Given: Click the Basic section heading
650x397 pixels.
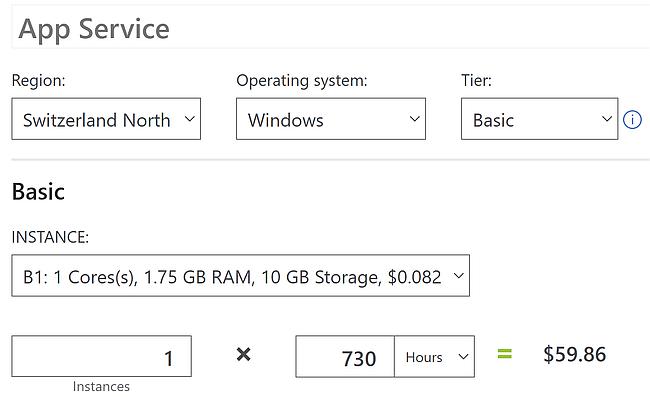Looking at the screenshot, I should pos(38,192).
